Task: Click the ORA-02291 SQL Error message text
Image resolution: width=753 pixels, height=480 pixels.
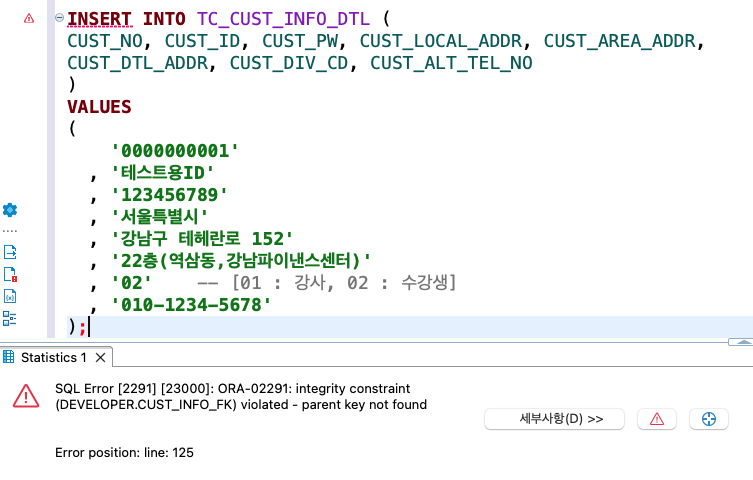Action: click(241, 396)
